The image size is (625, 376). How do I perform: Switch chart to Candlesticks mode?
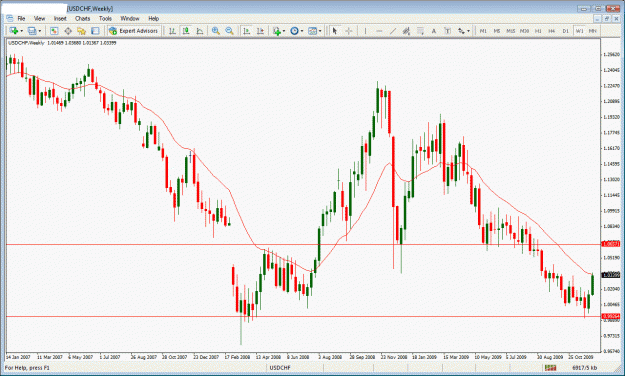(186, 31)
